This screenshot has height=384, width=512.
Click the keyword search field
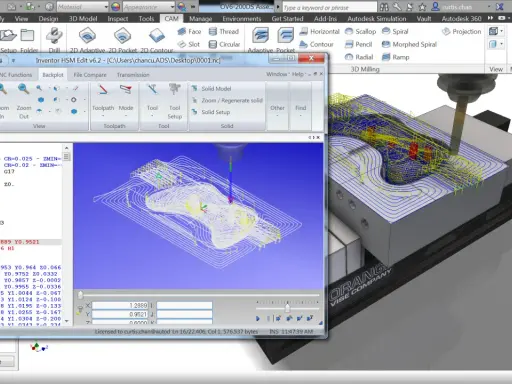click(330, 7)
